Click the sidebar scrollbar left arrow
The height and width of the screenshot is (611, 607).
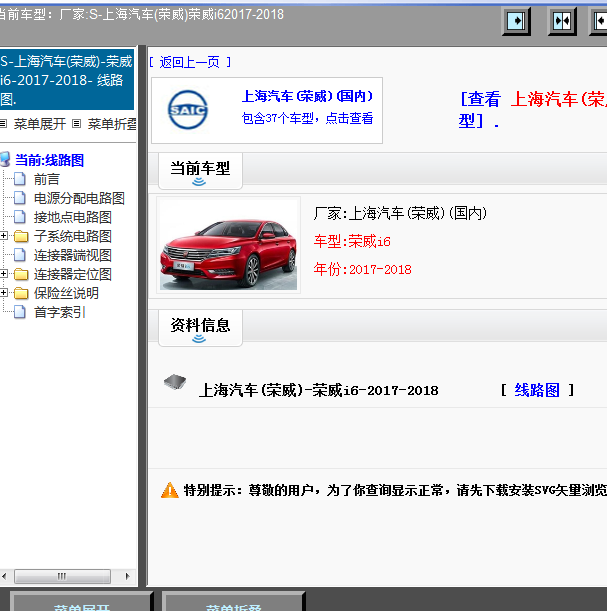click(4, 576)
